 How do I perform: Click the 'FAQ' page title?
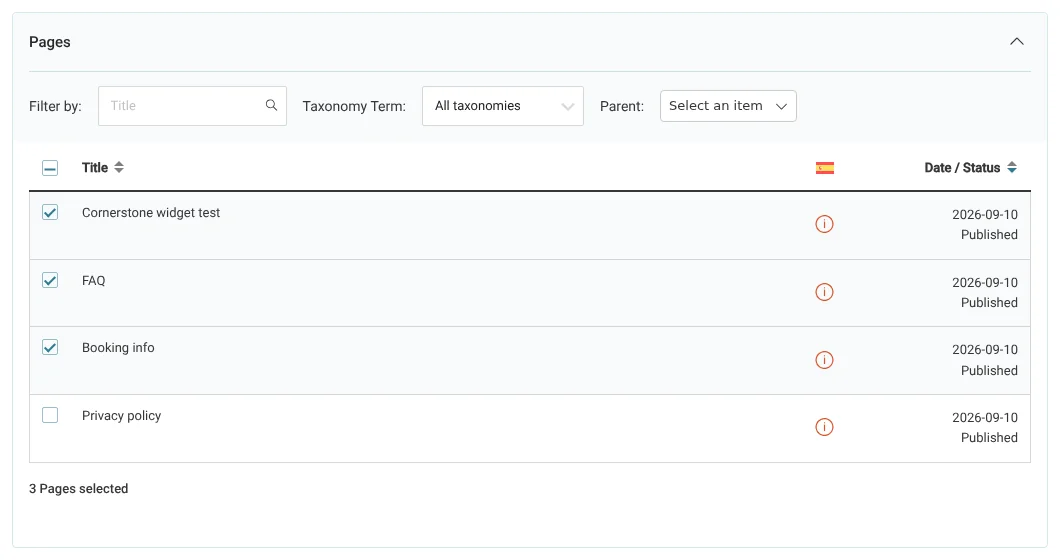[x=93, y=281]
